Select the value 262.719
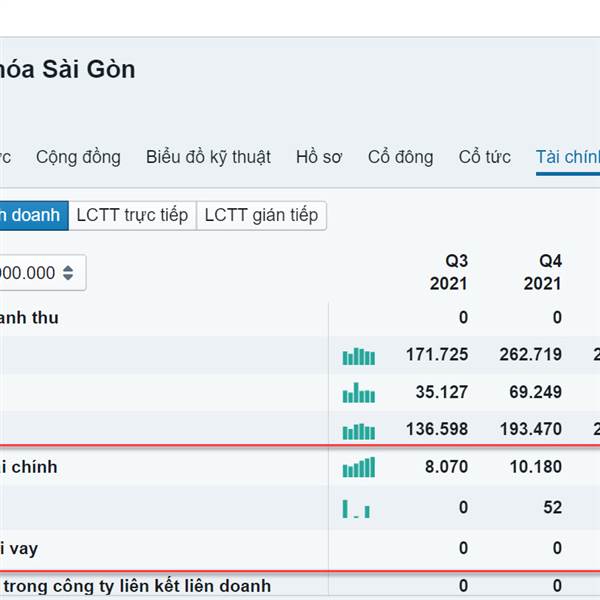 click(x=531, y=355)
